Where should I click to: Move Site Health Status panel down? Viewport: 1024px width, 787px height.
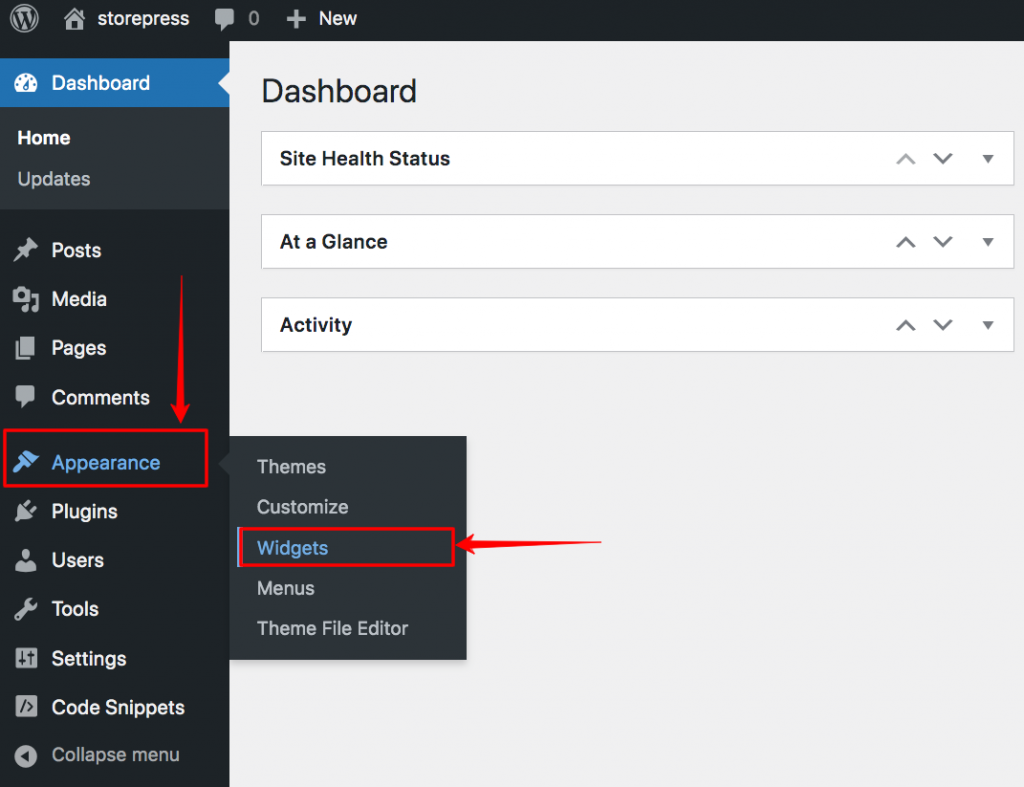(943, 159)
